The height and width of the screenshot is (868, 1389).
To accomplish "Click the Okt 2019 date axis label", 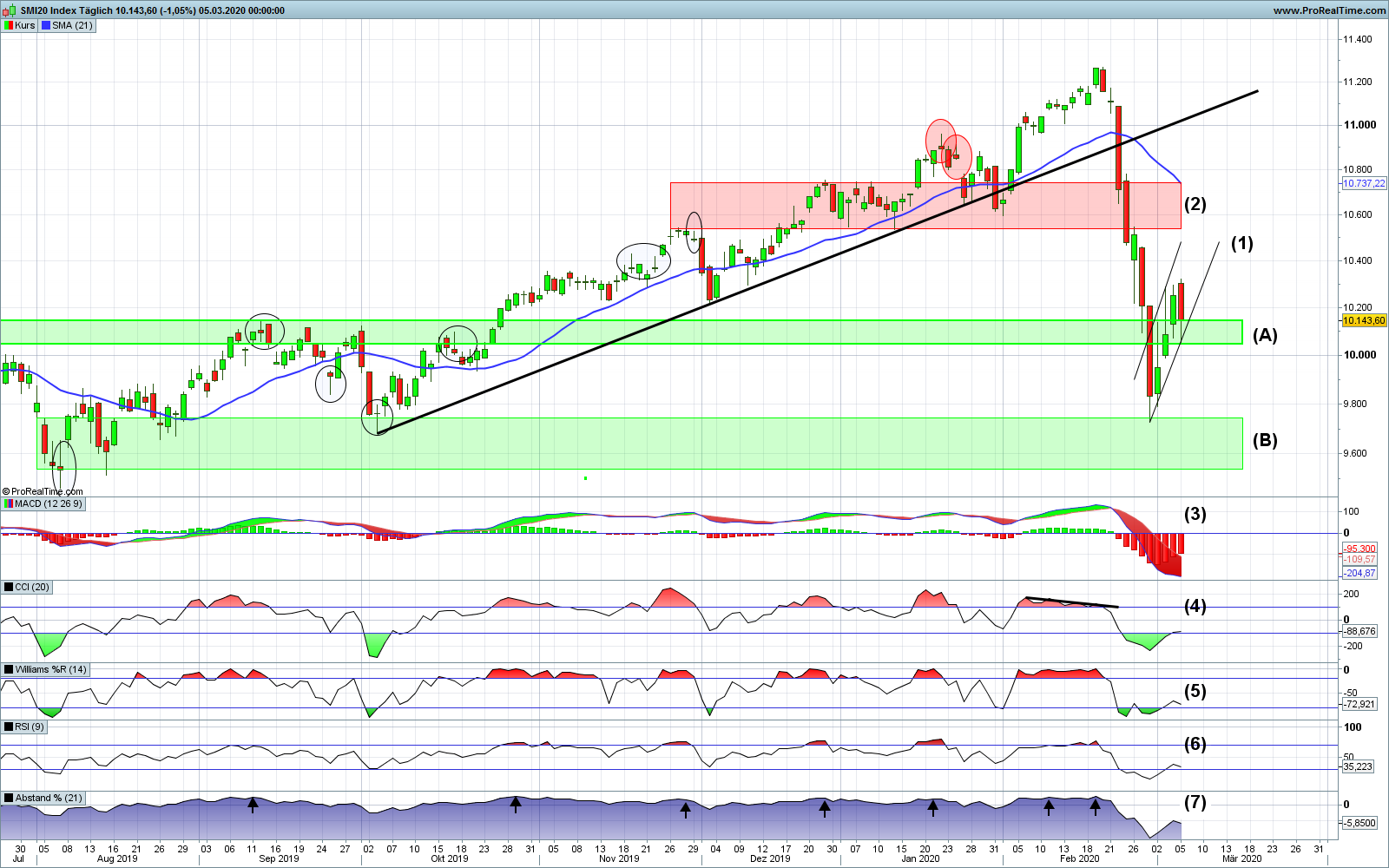I will (450, 858).
